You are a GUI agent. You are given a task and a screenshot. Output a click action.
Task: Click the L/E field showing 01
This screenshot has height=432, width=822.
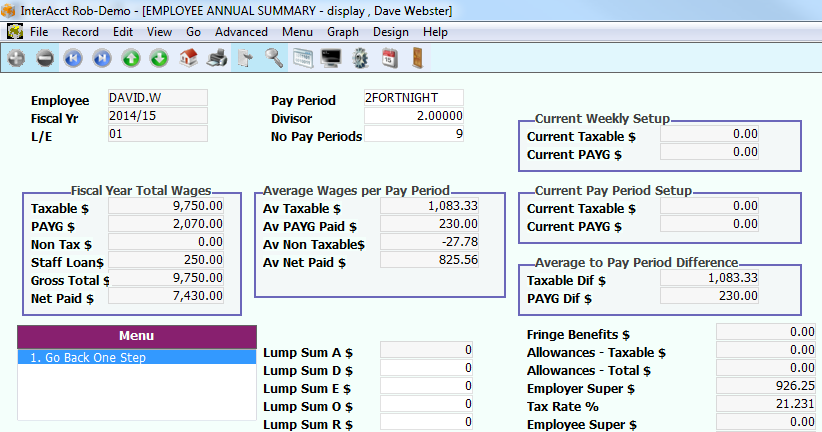pyautogui.click(x=158, y=134)
